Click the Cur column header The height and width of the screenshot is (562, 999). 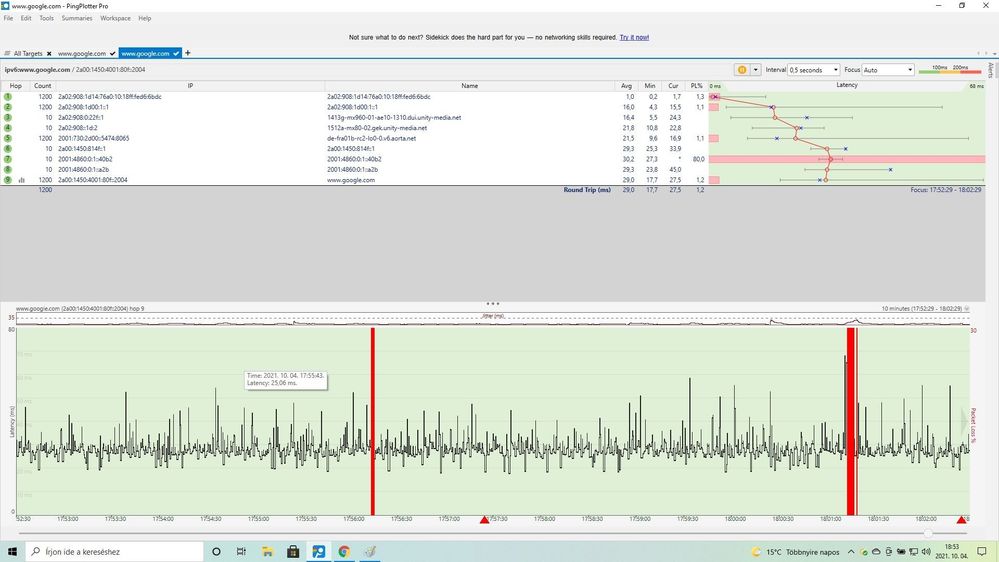point(673,85)
